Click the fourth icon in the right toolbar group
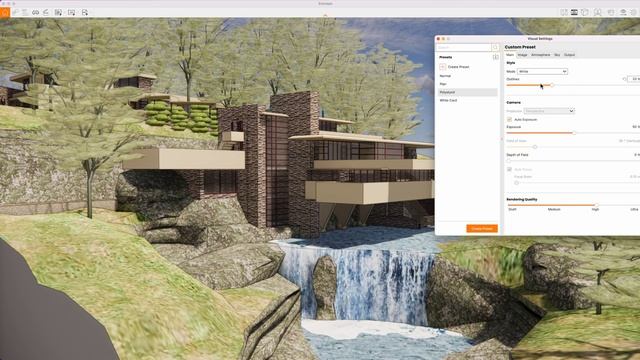The height and width of the screenshot is (360, 640). point(598,13)
